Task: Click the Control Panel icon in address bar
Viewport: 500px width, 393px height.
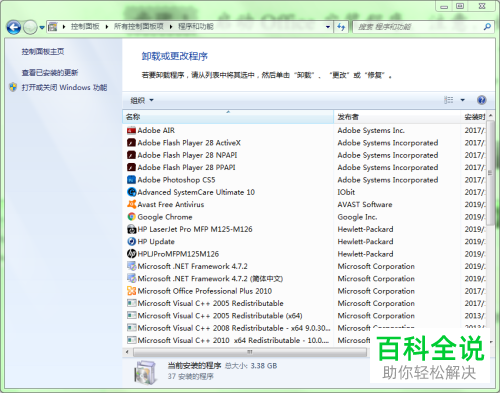Action: (52, 27)
